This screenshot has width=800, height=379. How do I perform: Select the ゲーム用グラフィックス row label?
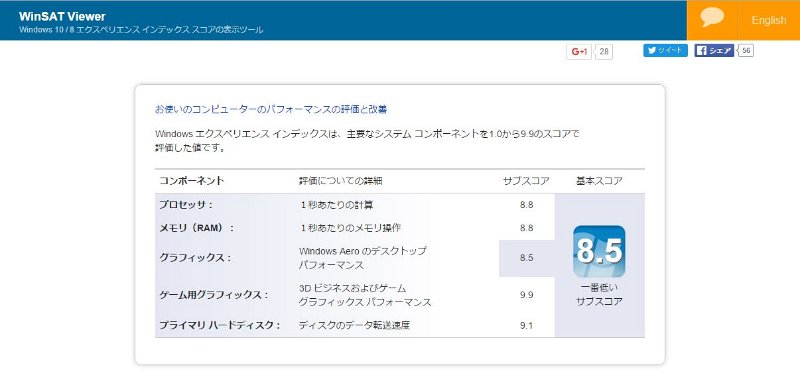(x=214, y=295)
